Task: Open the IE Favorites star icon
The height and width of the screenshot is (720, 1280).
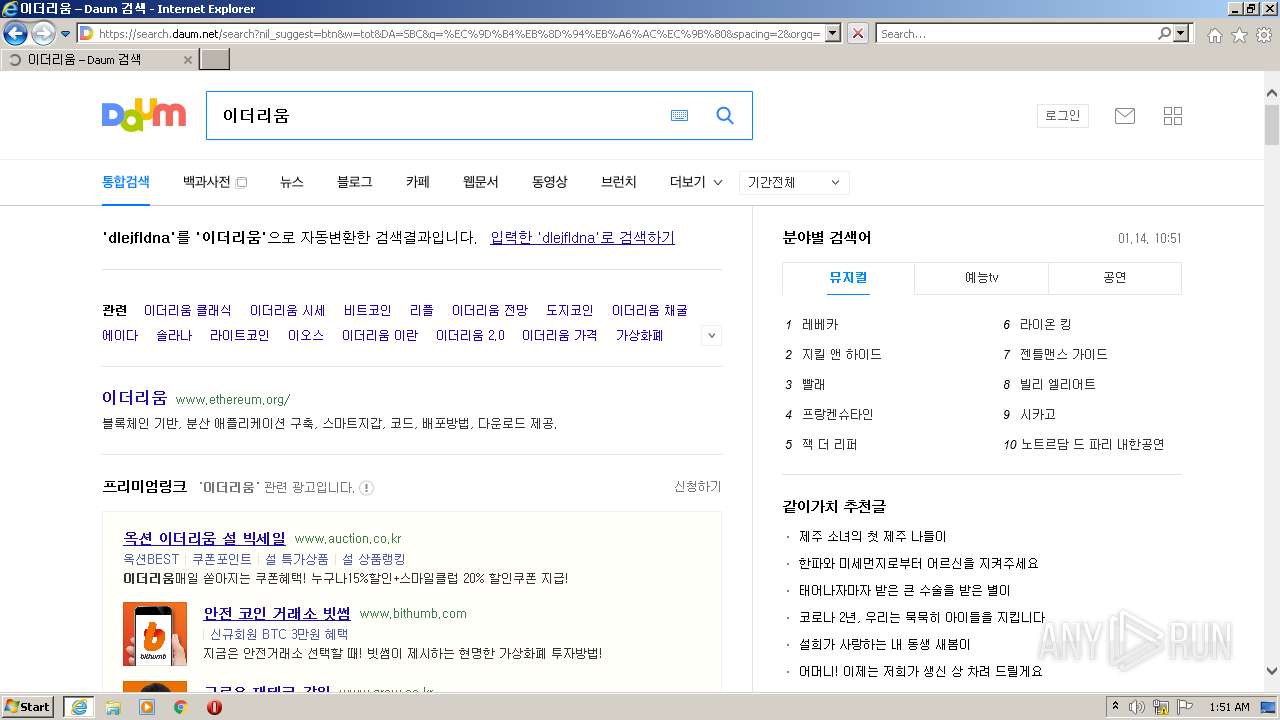Action: 1239,34
